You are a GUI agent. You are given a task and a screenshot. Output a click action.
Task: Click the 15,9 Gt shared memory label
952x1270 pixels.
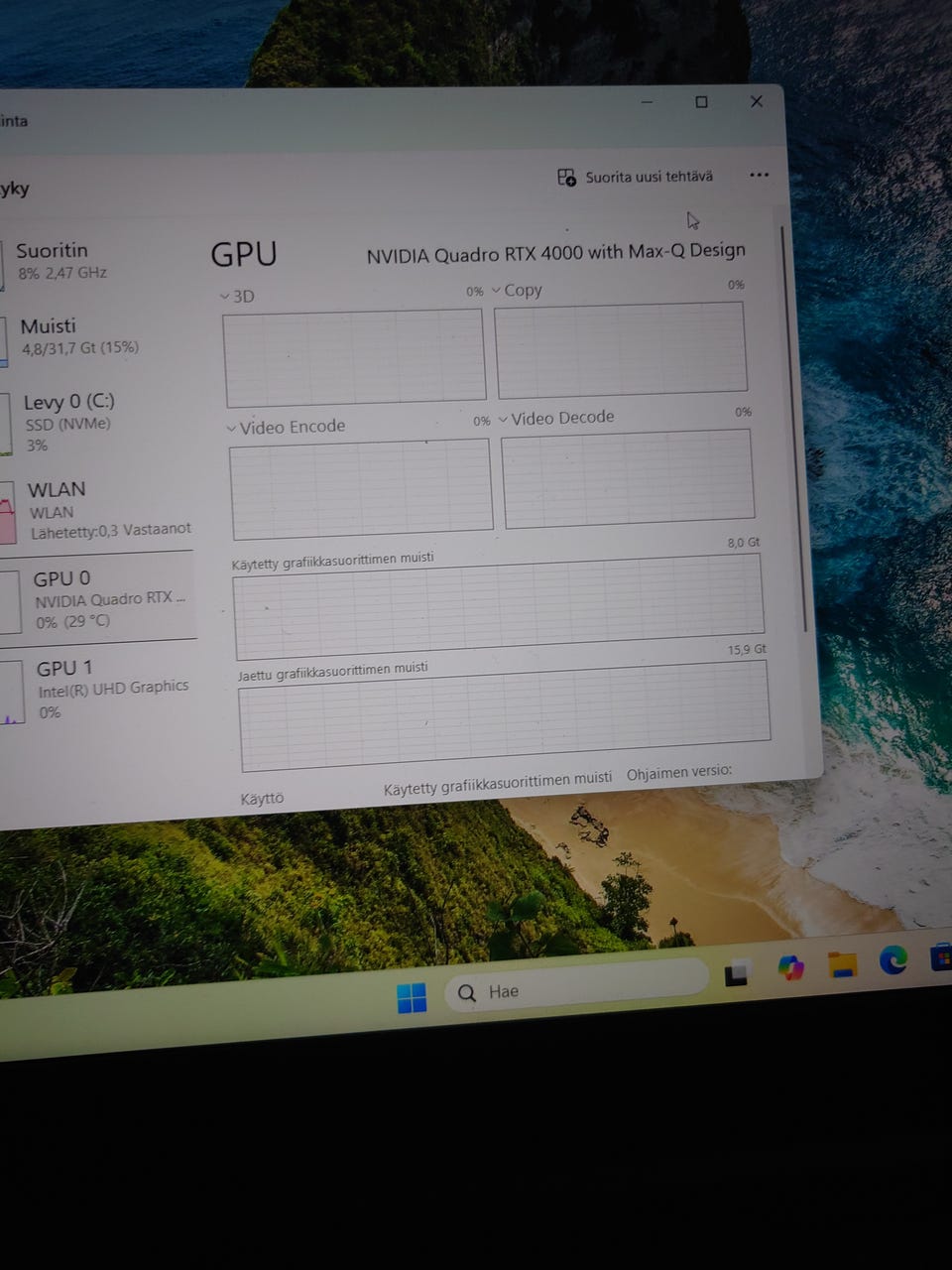click(x=748, y=650)
